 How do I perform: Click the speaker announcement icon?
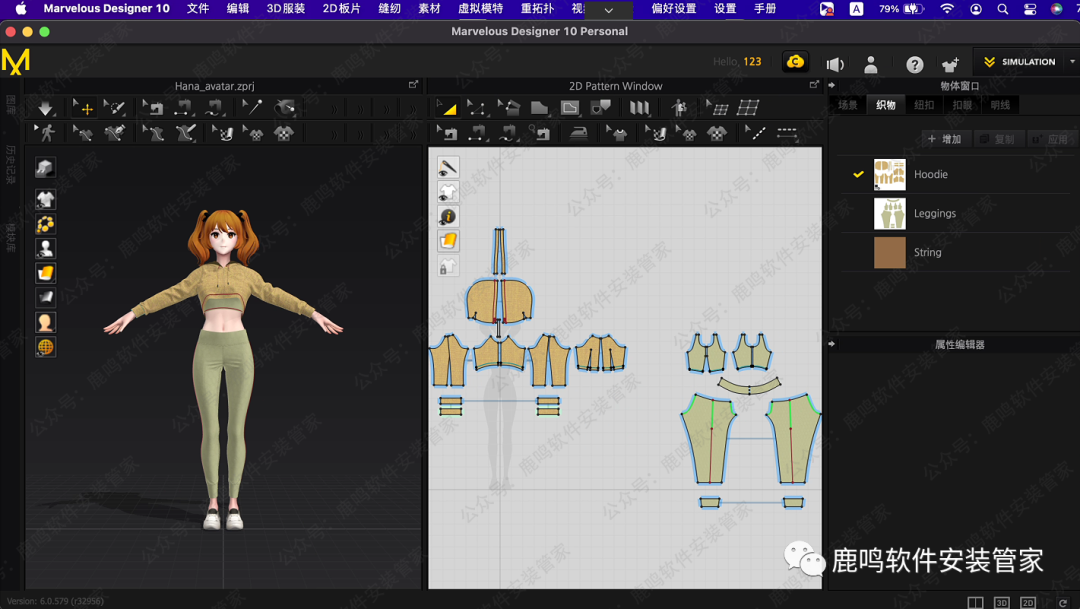point(835,64)
